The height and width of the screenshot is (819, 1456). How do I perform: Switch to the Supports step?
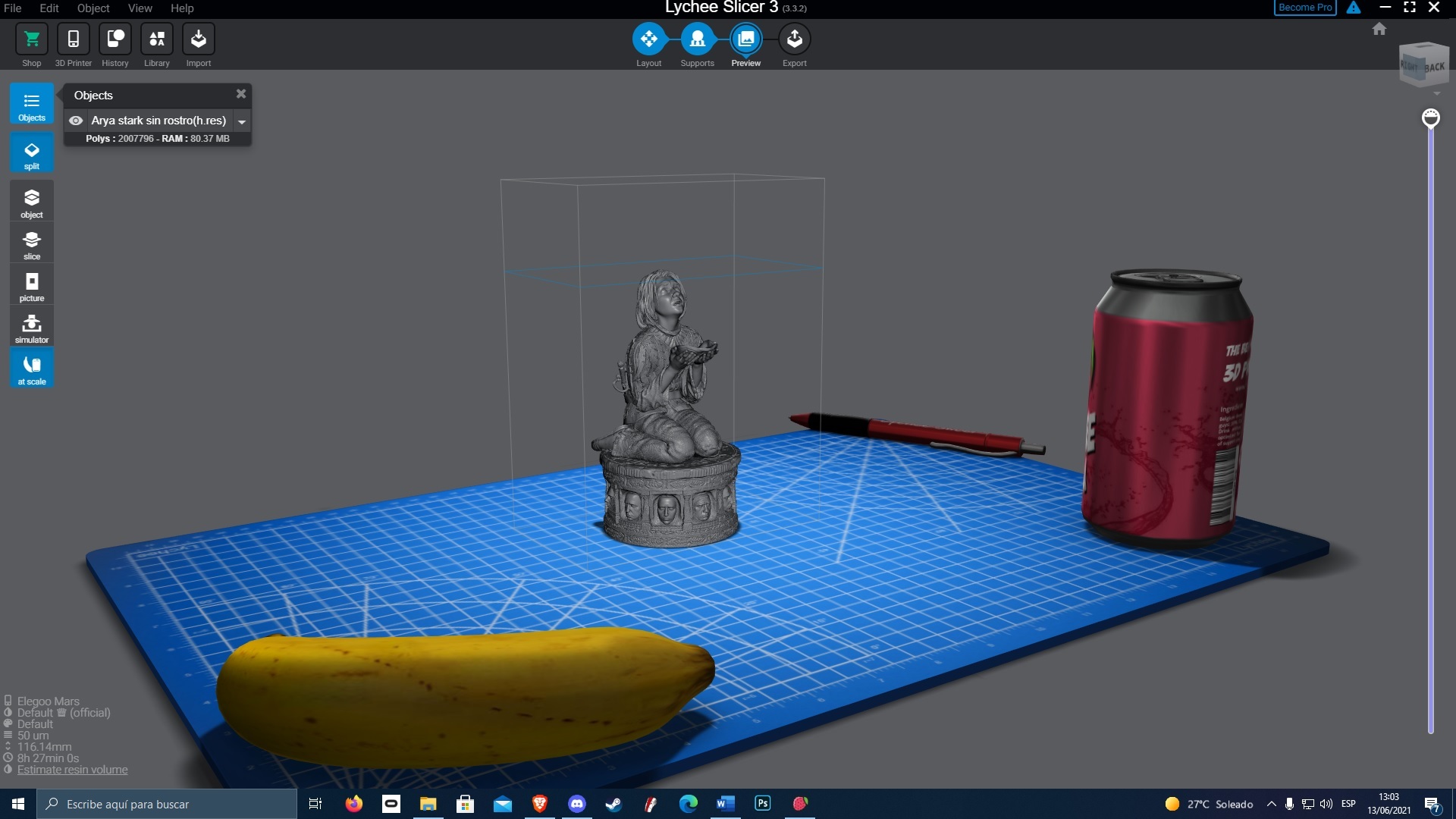coord(698,39)
